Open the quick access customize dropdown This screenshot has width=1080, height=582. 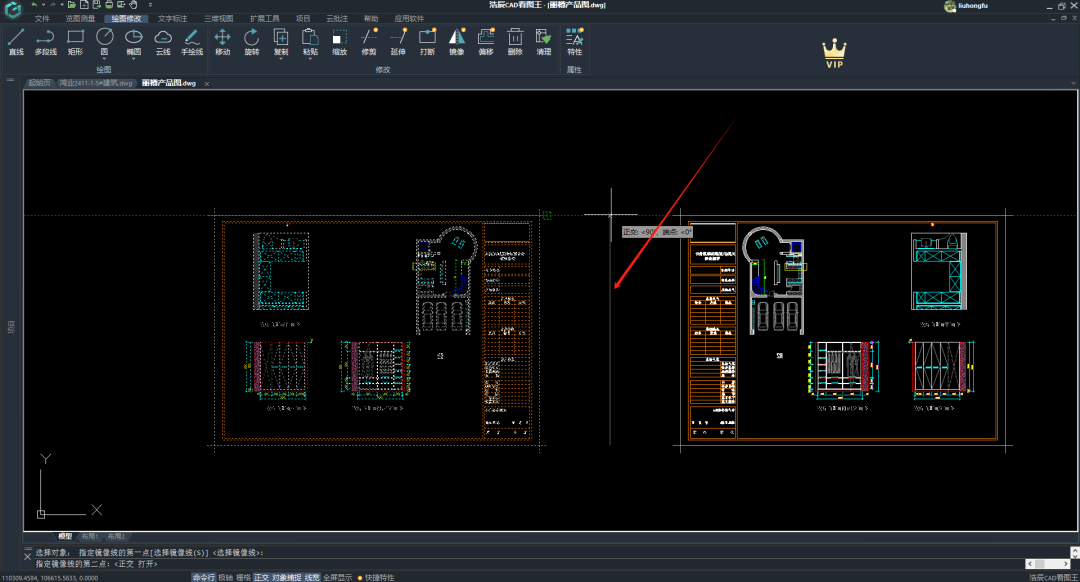coord(150,5)
